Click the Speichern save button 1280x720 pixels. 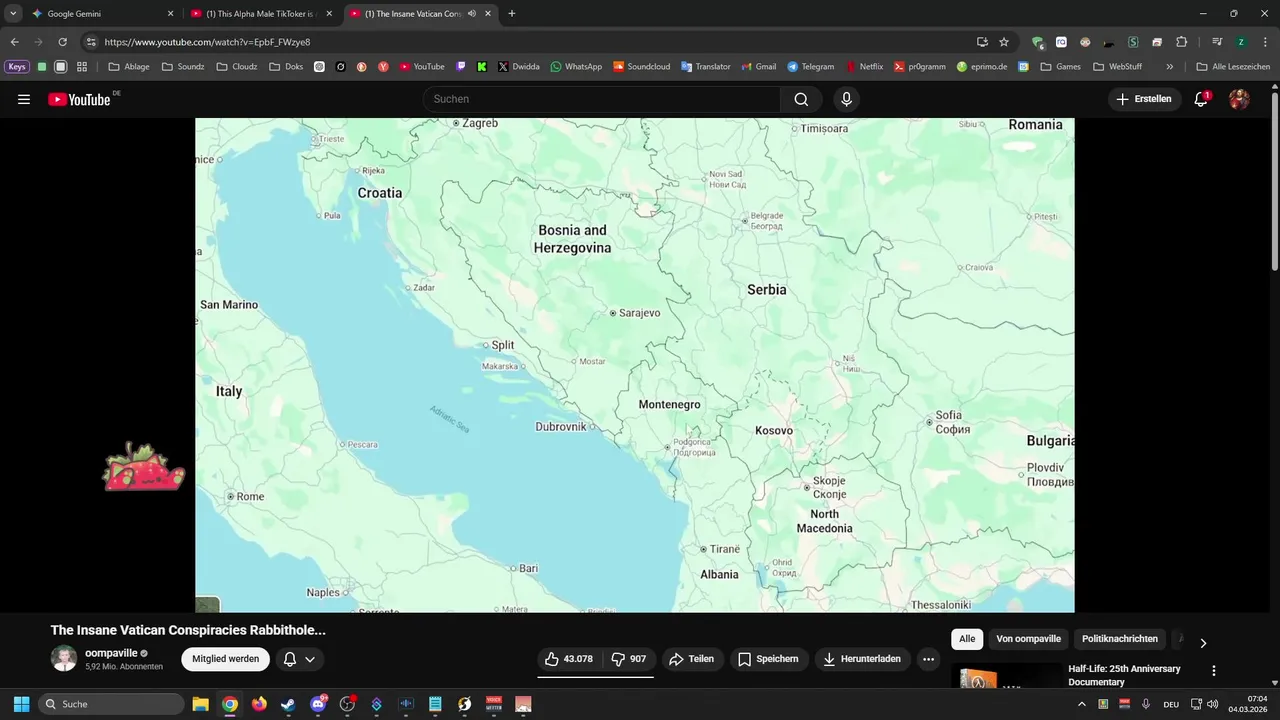768,659
